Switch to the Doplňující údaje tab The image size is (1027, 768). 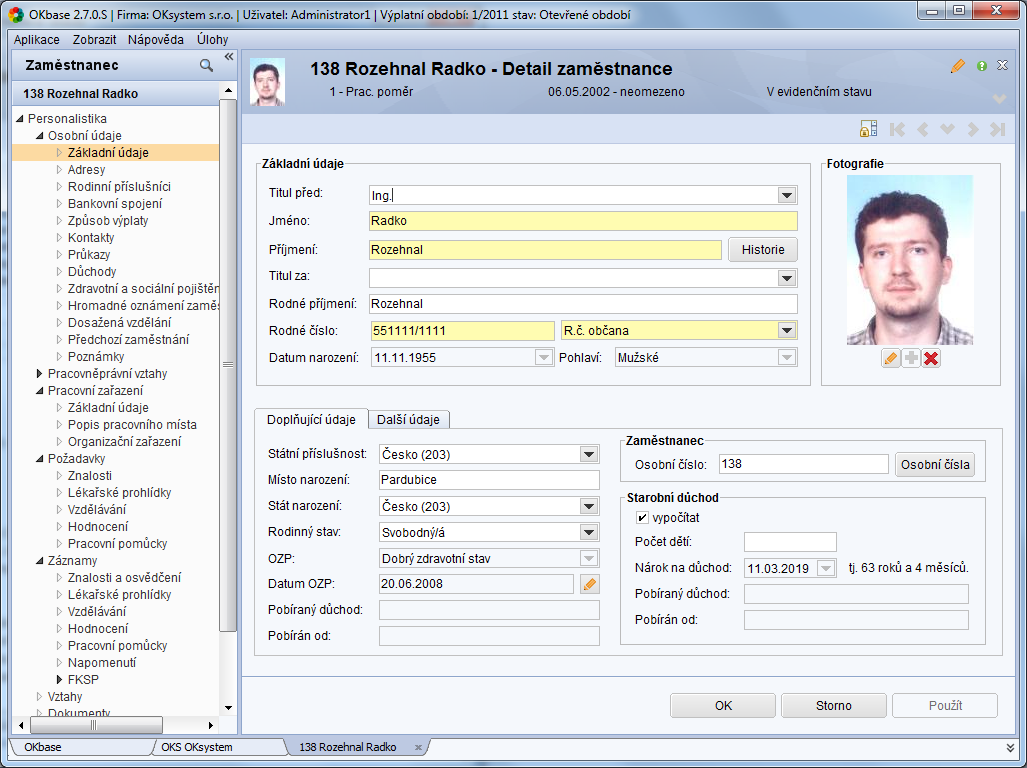point(311,420)
